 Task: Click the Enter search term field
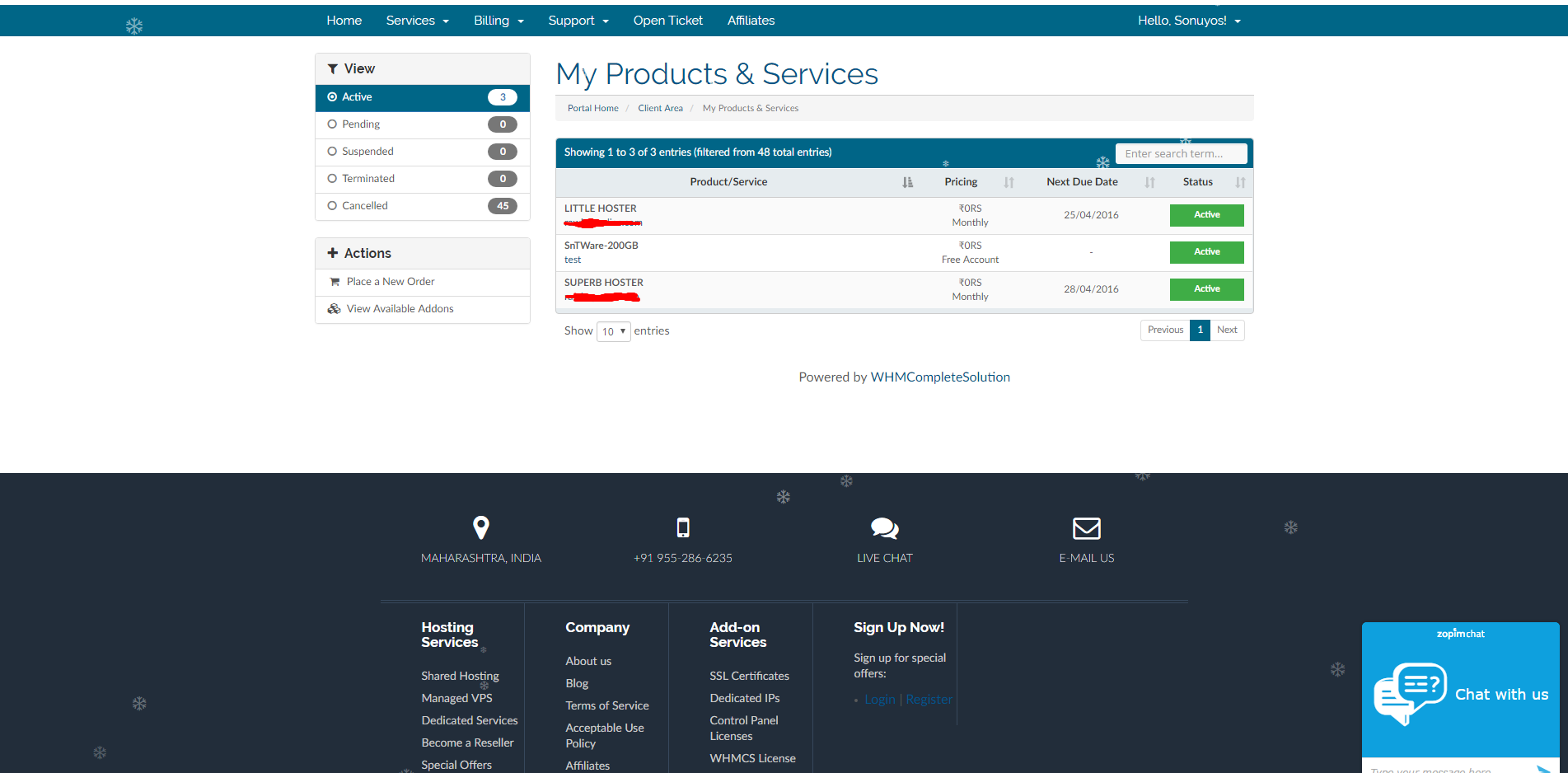coord(1180,154)
